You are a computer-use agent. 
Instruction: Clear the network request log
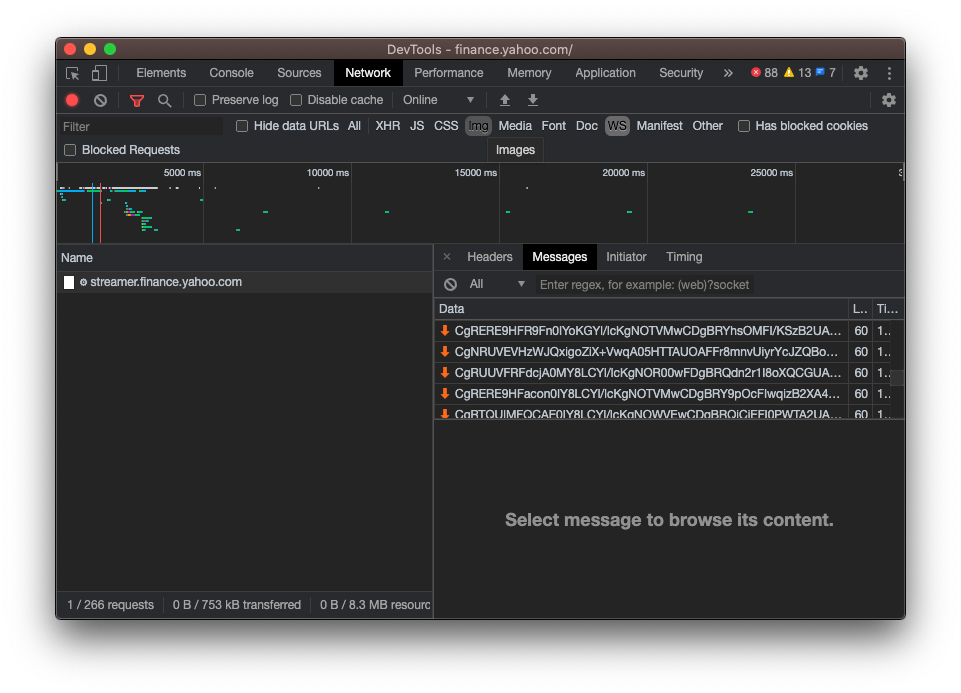99,100
